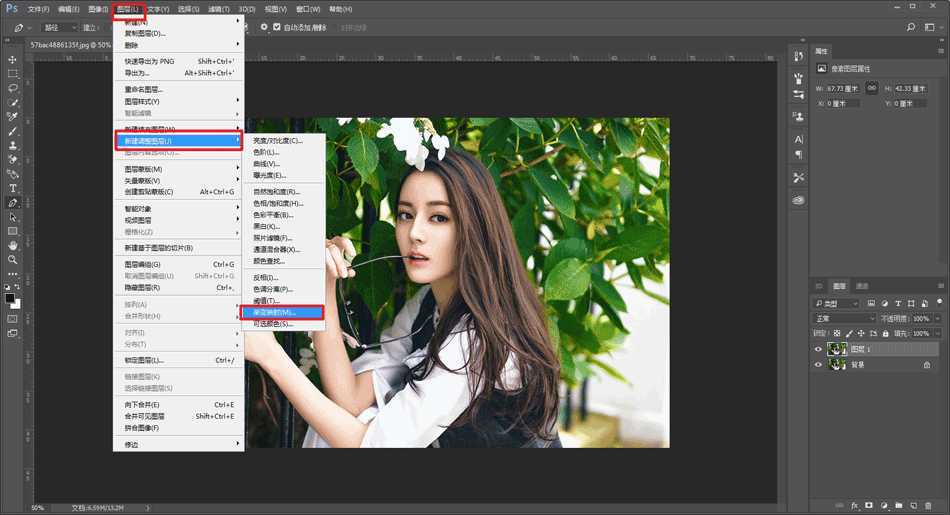
Task: Select the Horizontal Type tool
Action: coord(13,188)
